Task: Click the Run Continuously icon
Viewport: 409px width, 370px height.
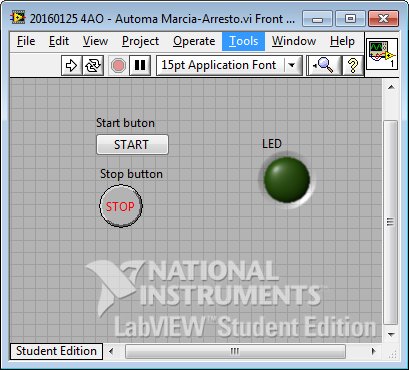Action: 93,65
